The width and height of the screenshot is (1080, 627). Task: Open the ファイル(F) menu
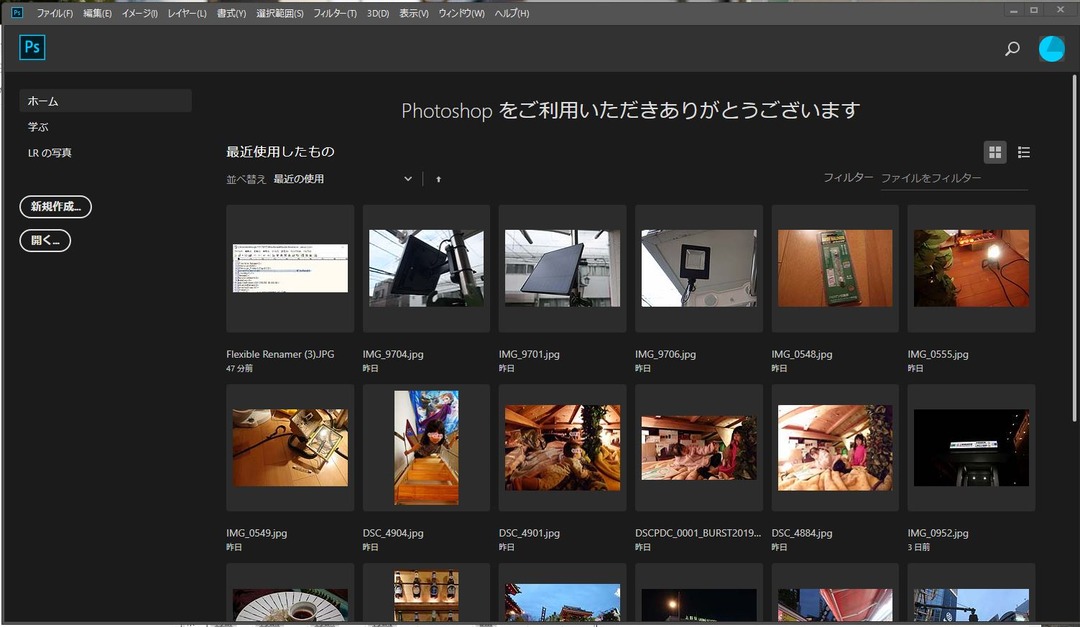(x=55, y=13)
